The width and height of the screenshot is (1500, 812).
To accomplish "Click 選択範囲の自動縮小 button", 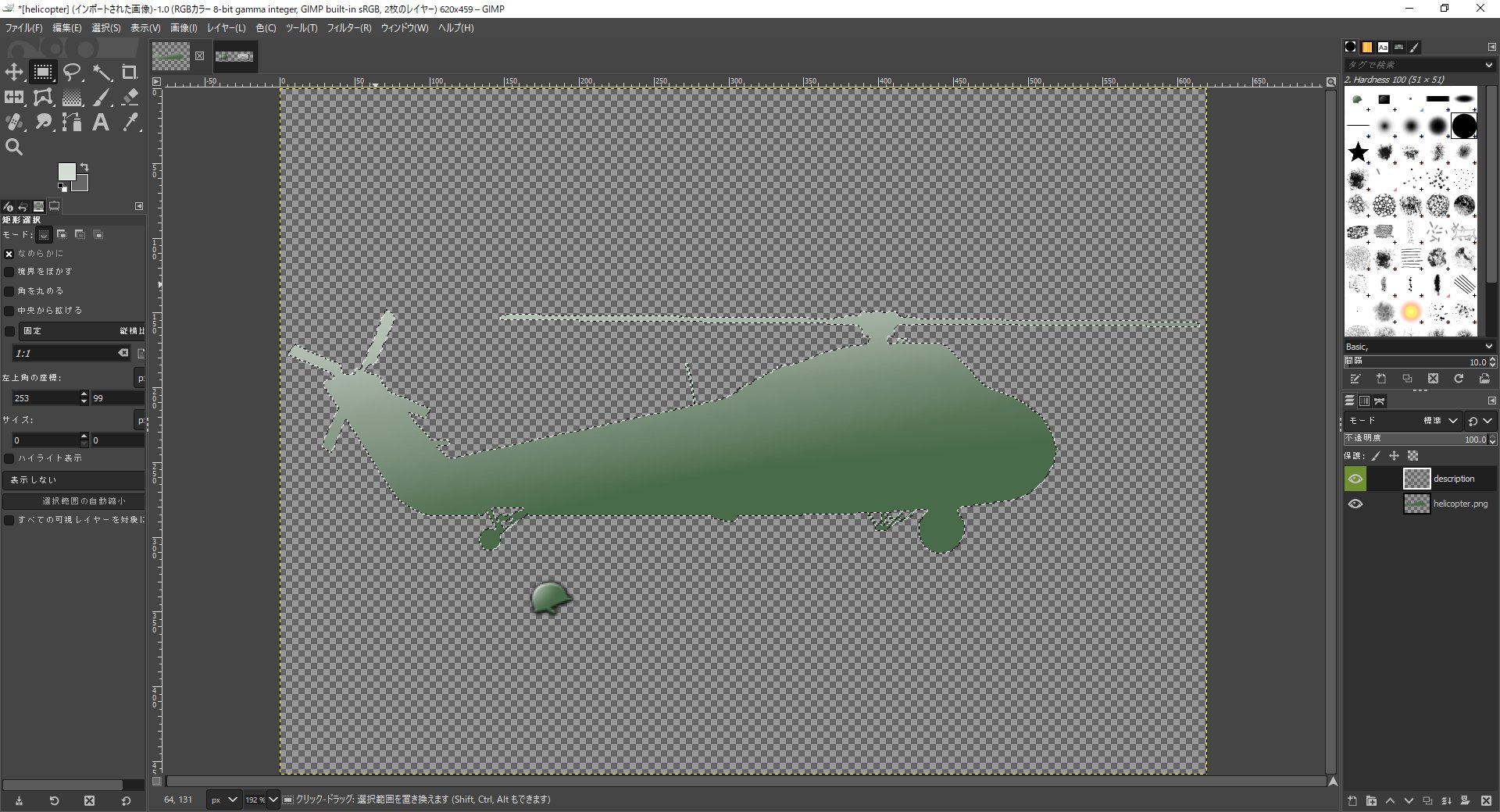I will (74, 501).
